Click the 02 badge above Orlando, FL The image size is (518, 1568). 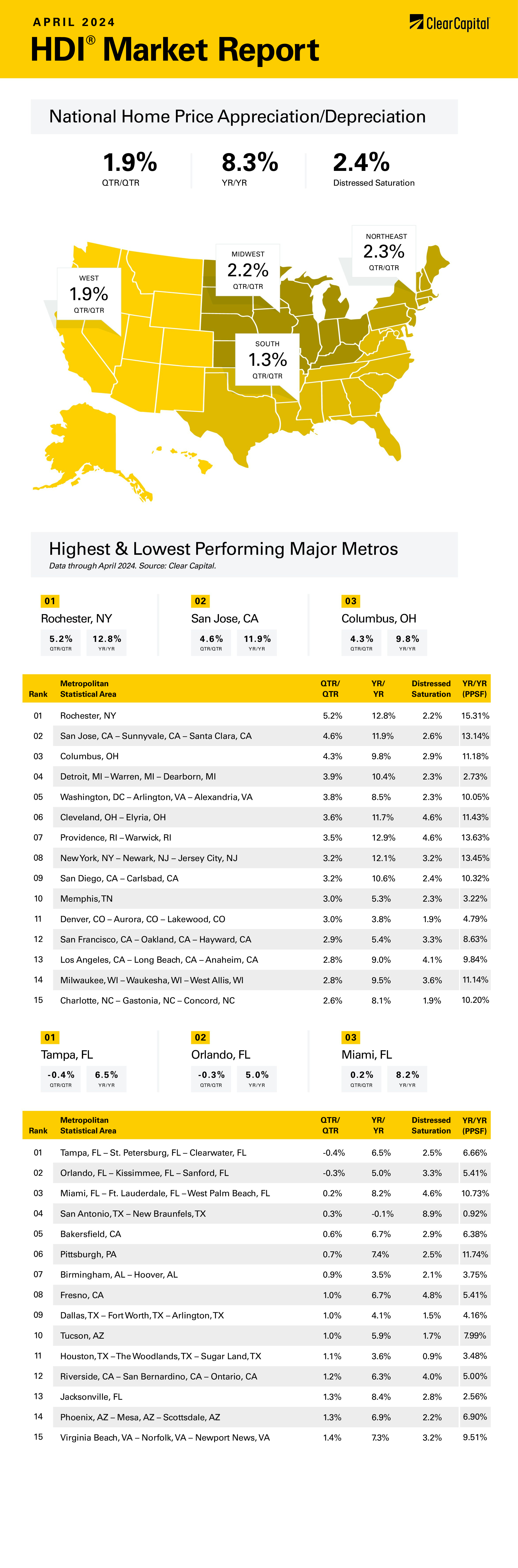coord(200,1037)
